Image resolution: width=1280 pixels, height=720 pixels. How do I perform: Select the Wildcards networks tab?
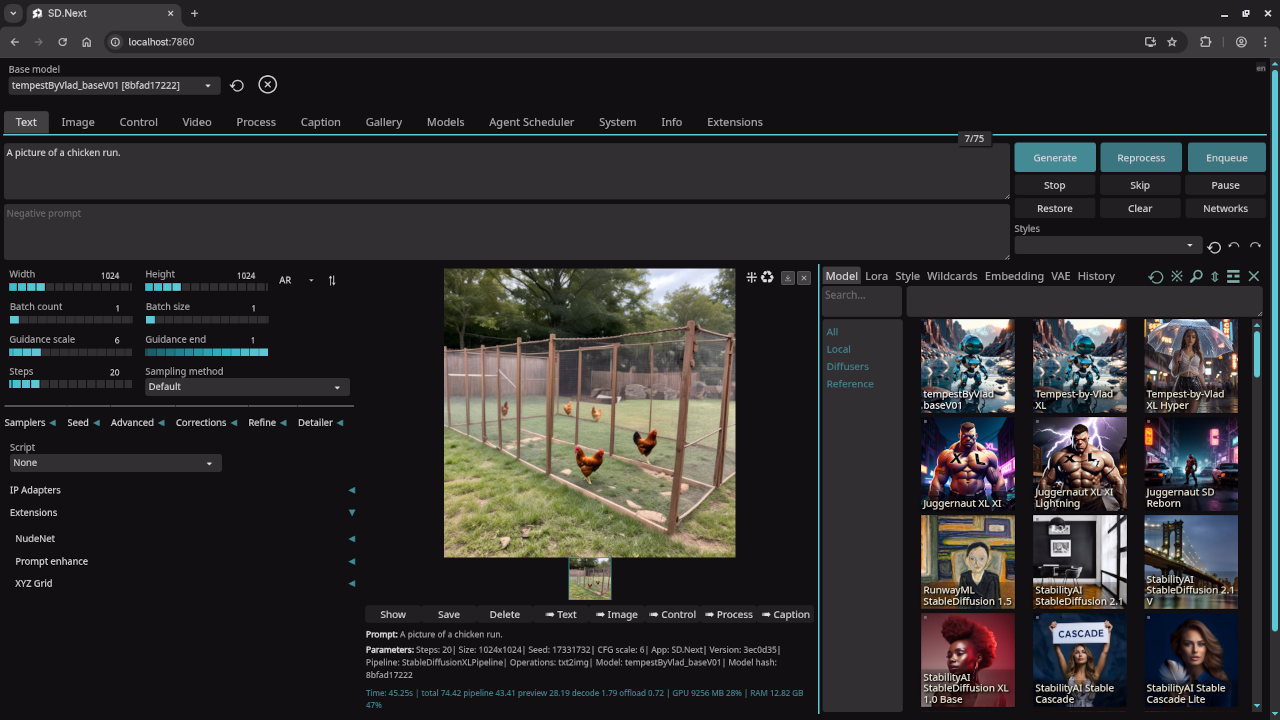952,276
